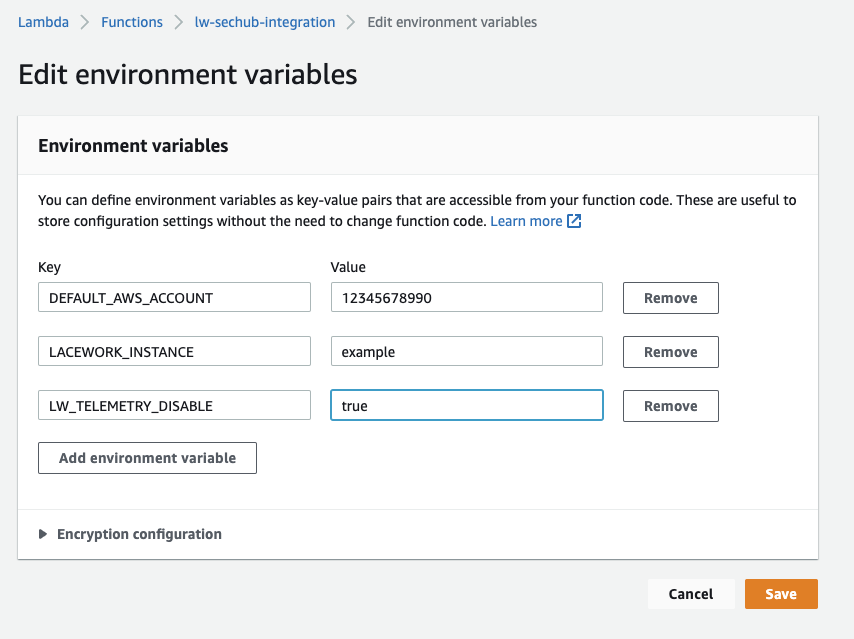Open the lw-sechub-integration function breadcrumb
This screenshot has height=639, width=854.
(x=264, y=20)
